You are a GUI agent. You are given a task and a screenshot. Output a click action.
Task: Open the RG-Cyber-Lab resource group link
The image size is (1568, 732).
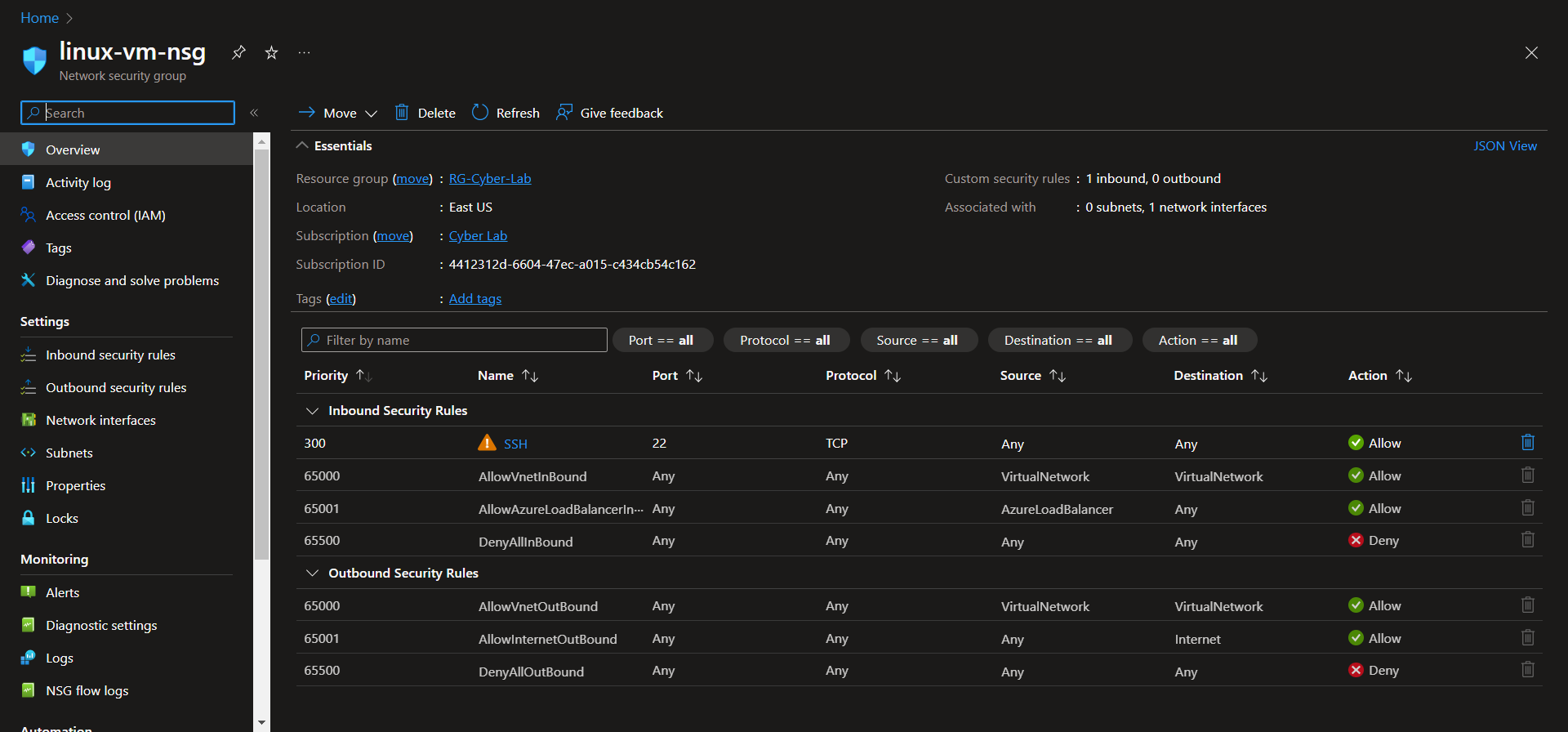[489, 179]
